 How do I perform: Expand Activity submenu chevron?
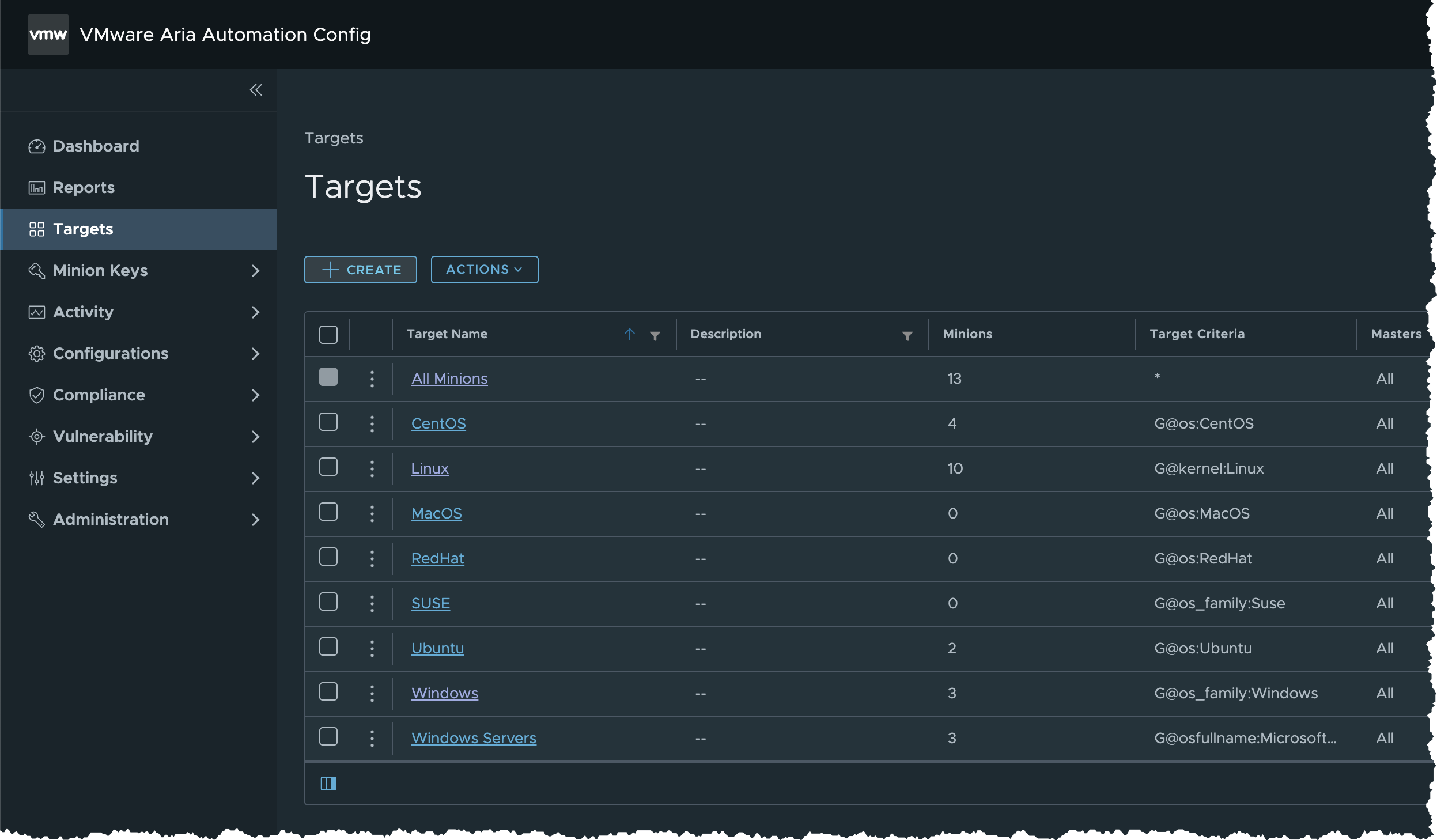(x=256, y=312)
